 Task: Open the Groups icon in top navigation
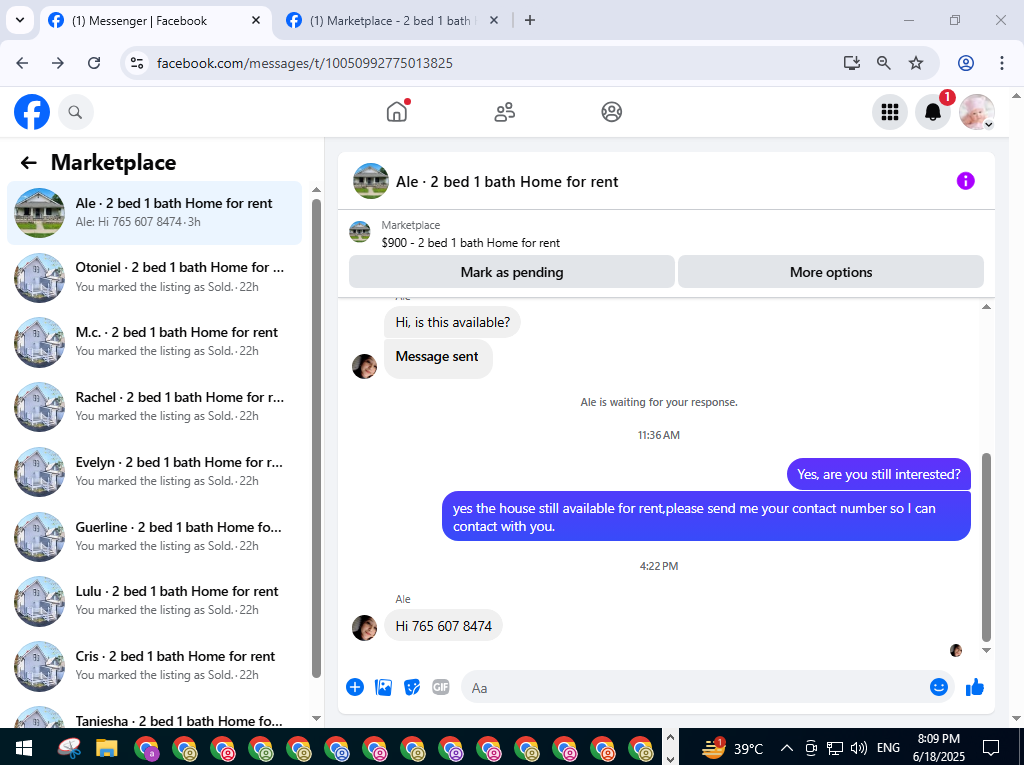pos(611,112)
